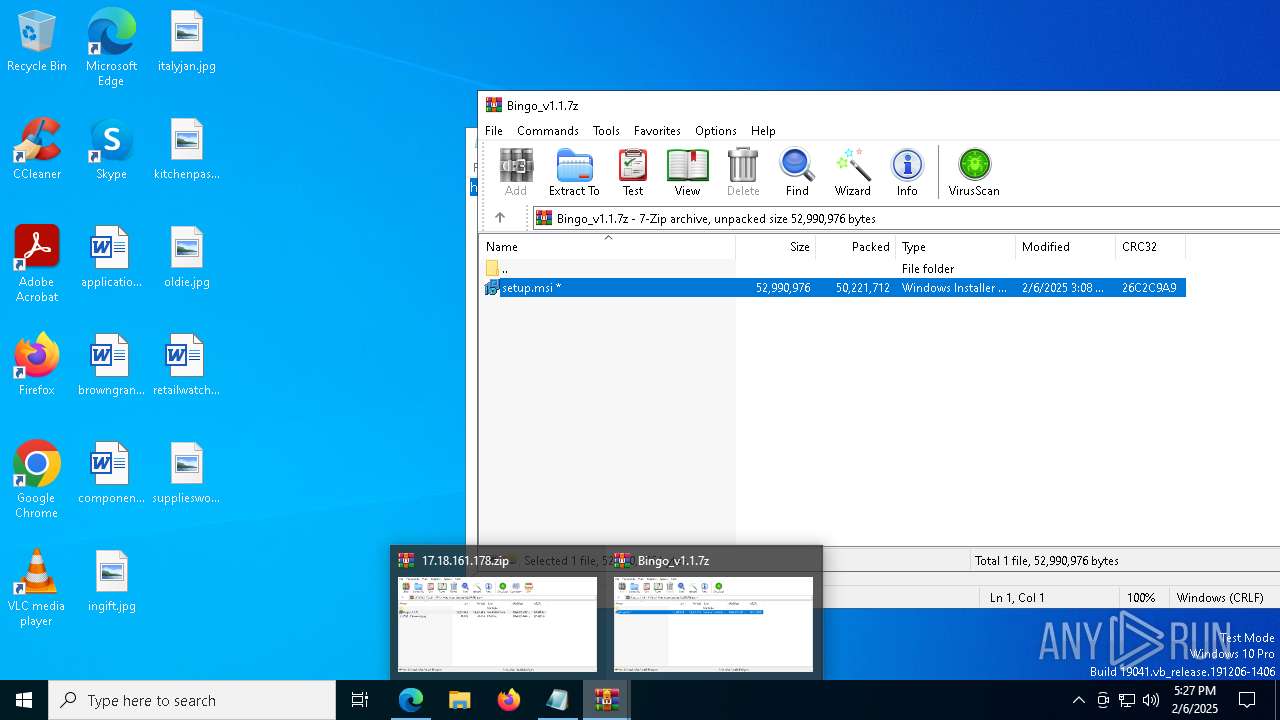The height and width of the screenshot is (720, 1280).
Task: Select the applicatio... Word document
Action: pos(111,258)
